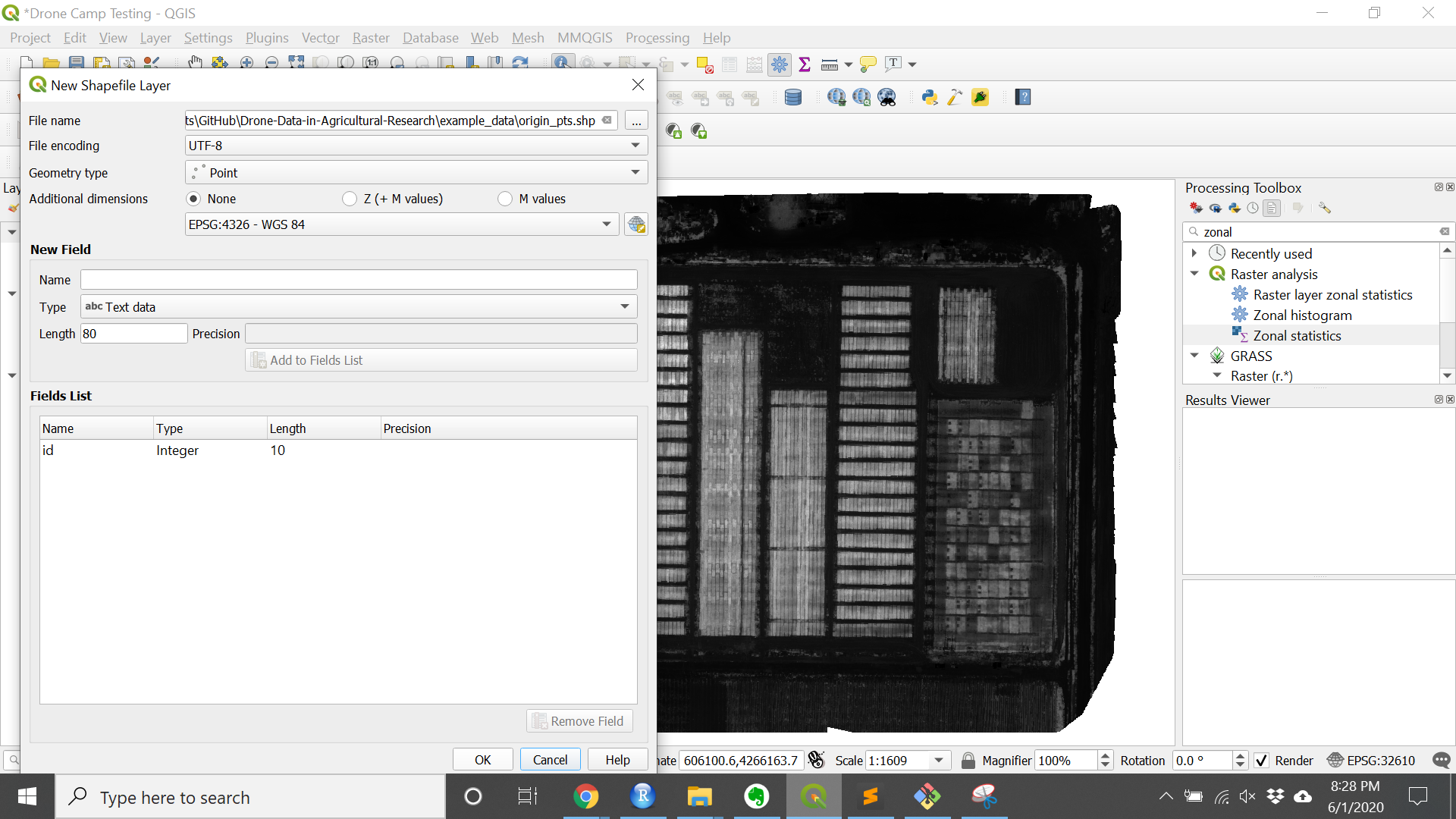The image size is (1456, 819).
Task: Click the OK button to confirm
Action: (x=483, y=759)
